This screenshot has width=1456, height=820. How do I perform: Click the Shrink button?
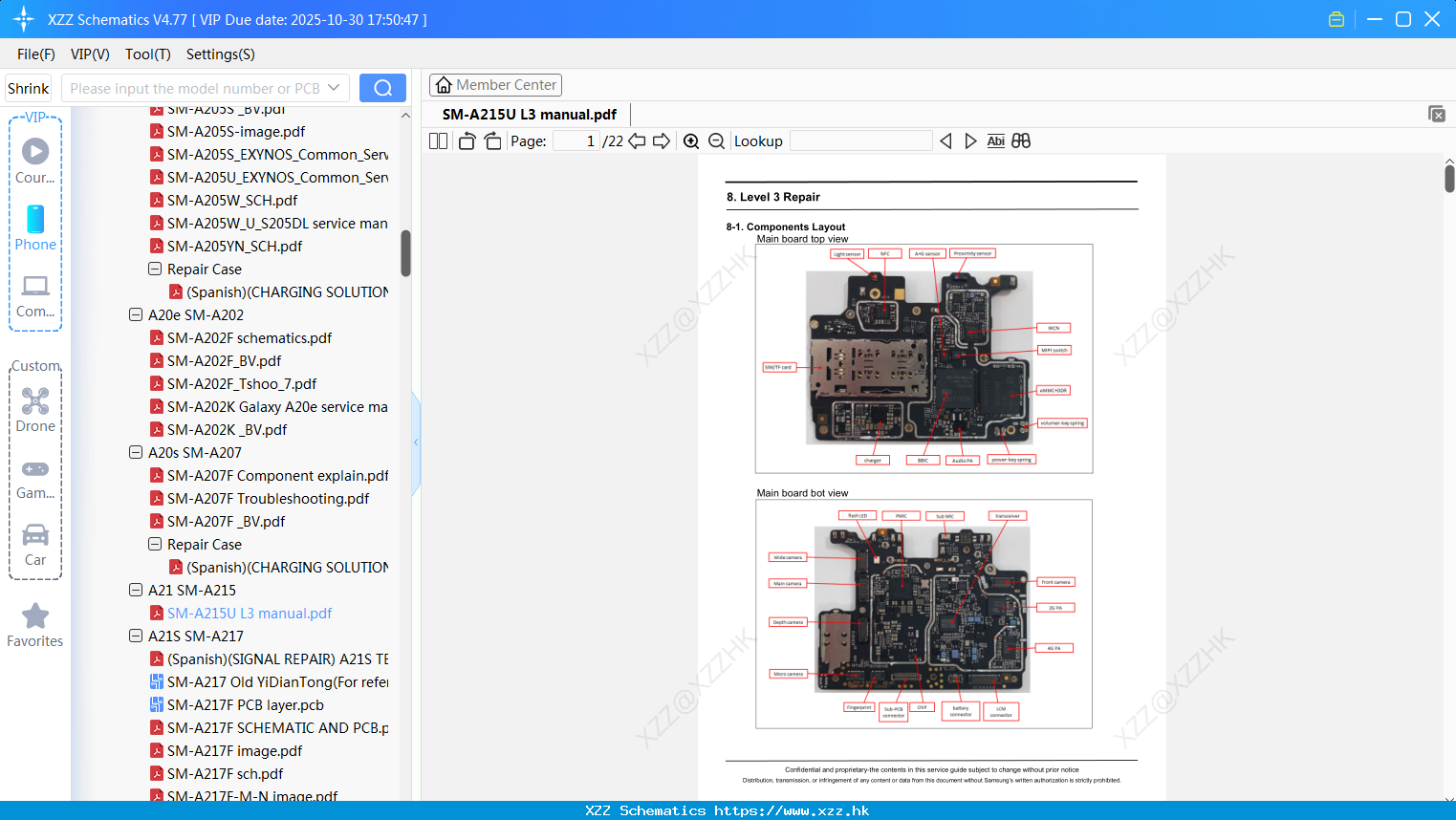pos(28,88)
